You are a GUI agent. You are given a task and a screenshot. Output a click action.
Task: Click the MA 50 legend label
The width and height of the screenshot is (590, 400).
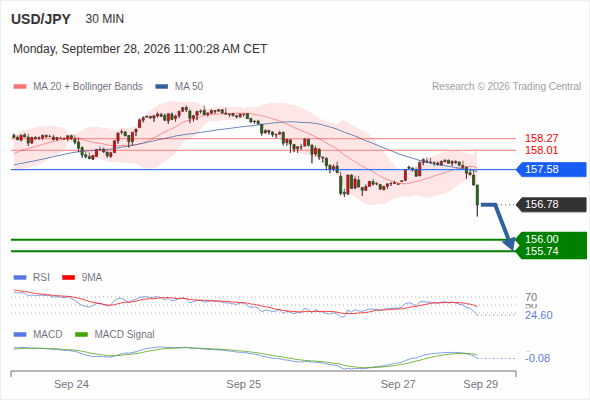[189, 87]
